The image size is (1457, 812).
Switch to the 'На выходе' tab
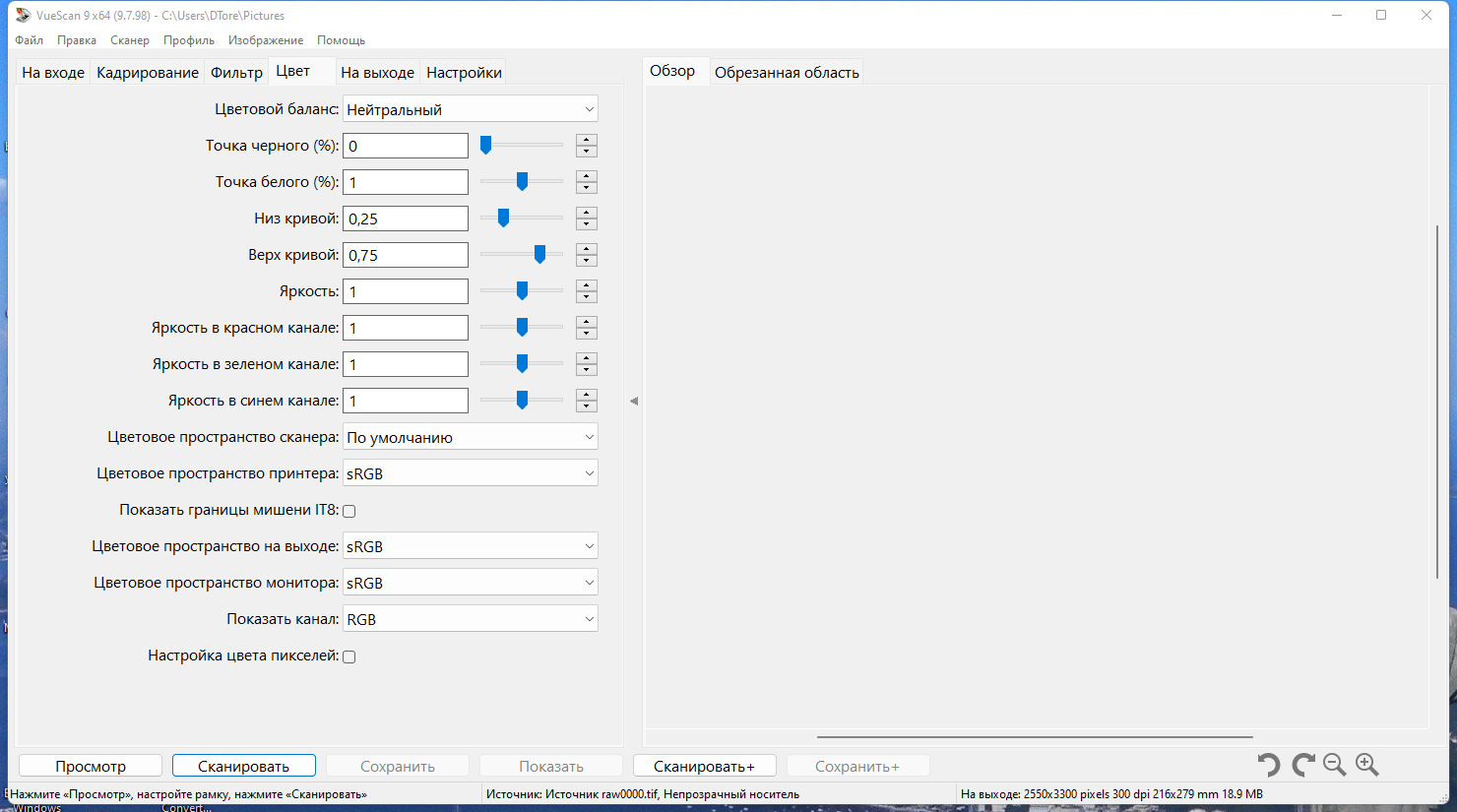point(378,73)
